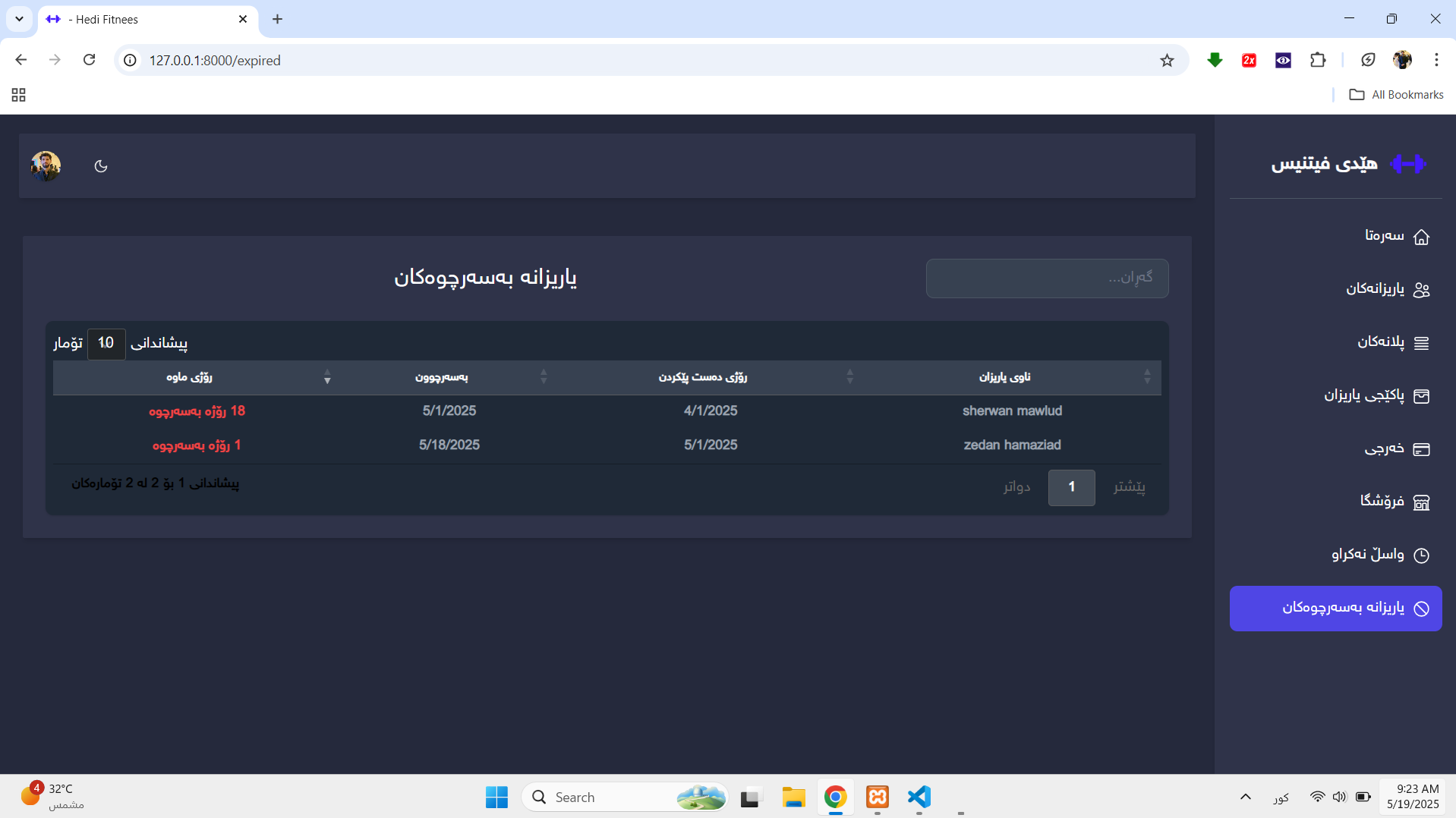Click the user profile avatar

tap(46, 165)
